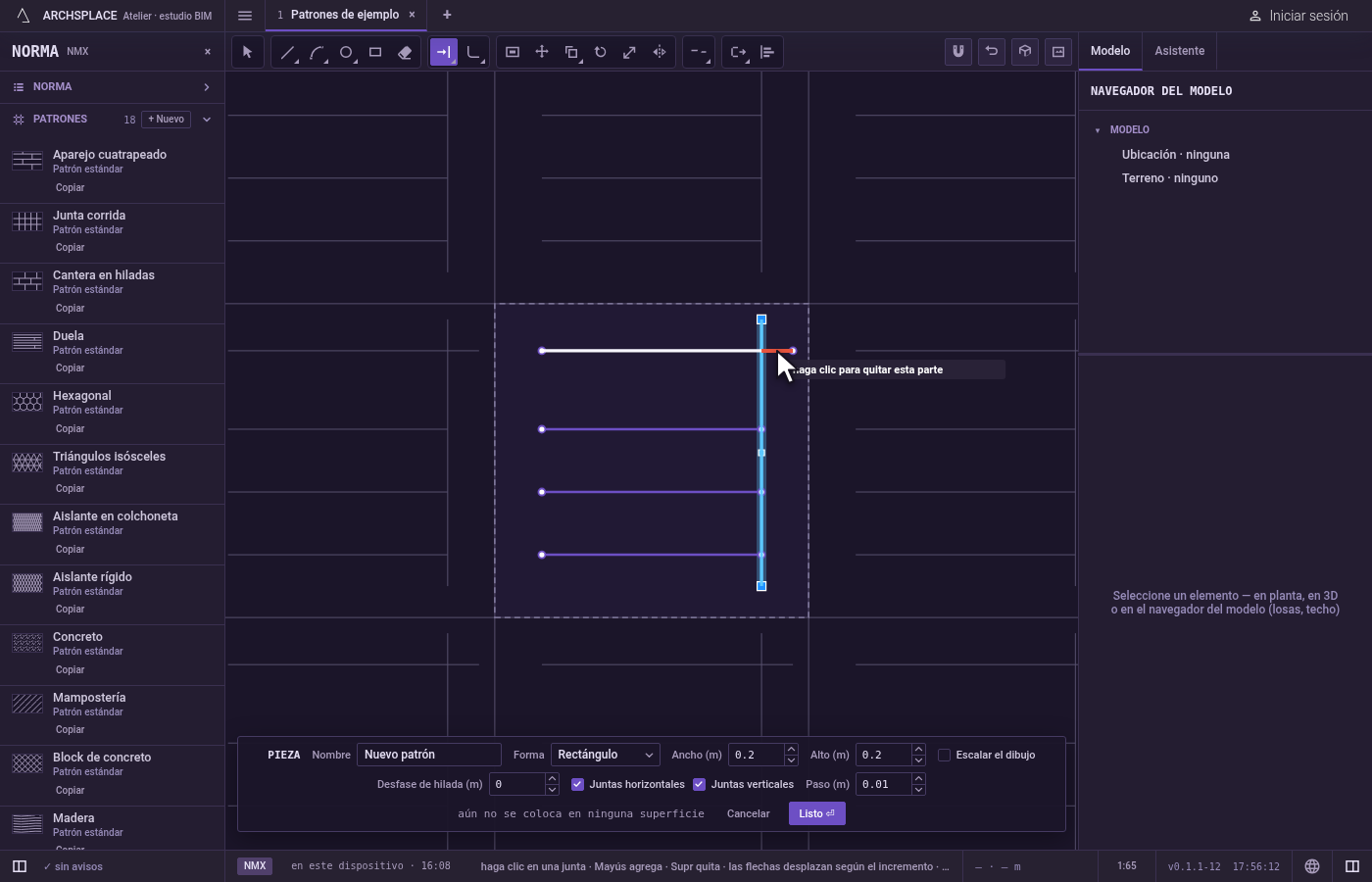Choose the line drawing tool
This screenshot has width=1372, height=882.
287,52
